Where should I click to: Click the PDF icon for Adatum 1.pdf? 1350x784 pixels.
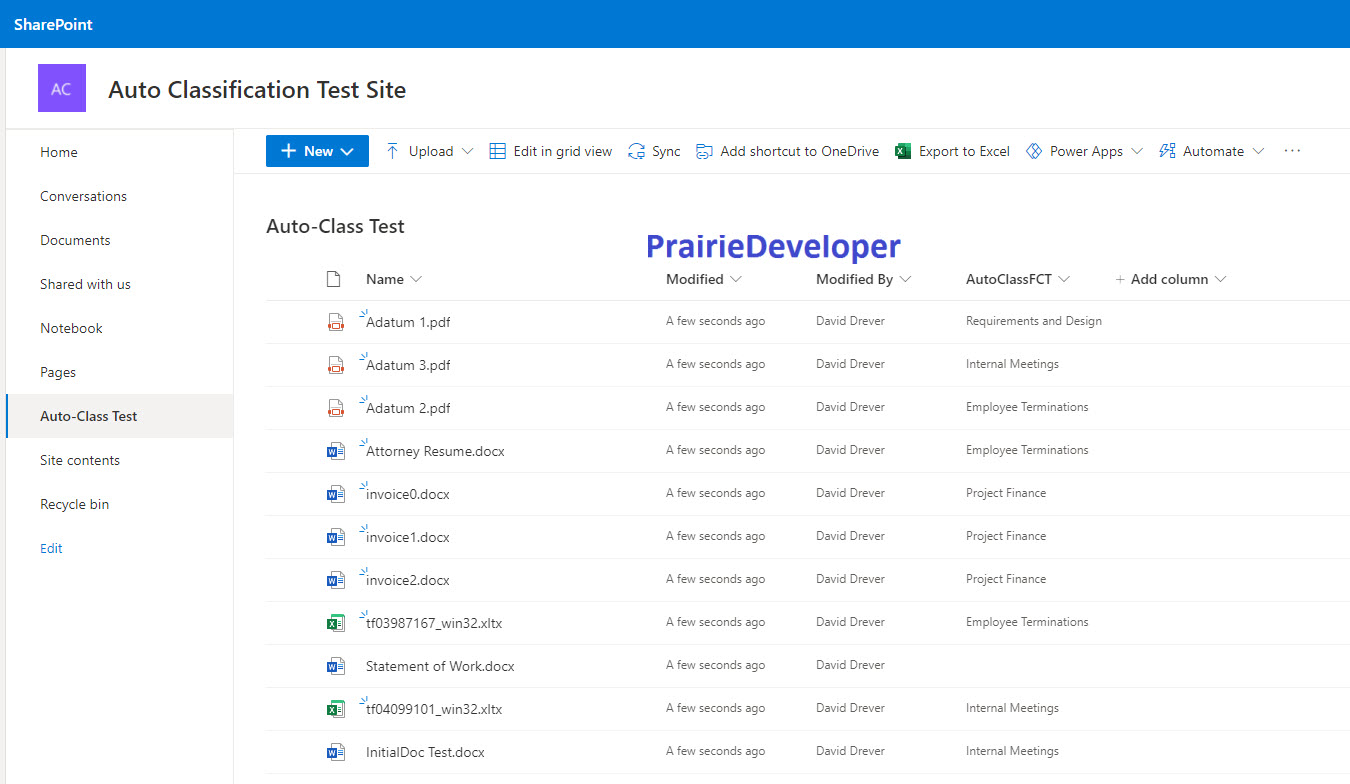[x=336, y=322]
